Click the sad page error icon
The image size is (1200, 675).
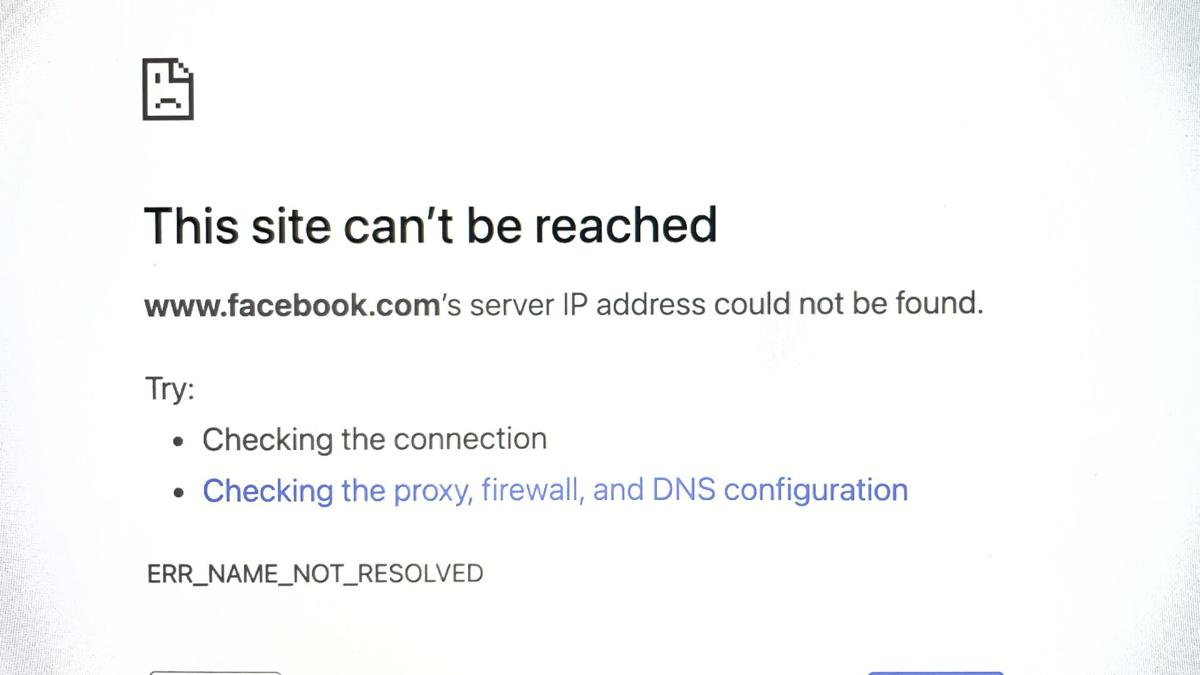point(168,89)
